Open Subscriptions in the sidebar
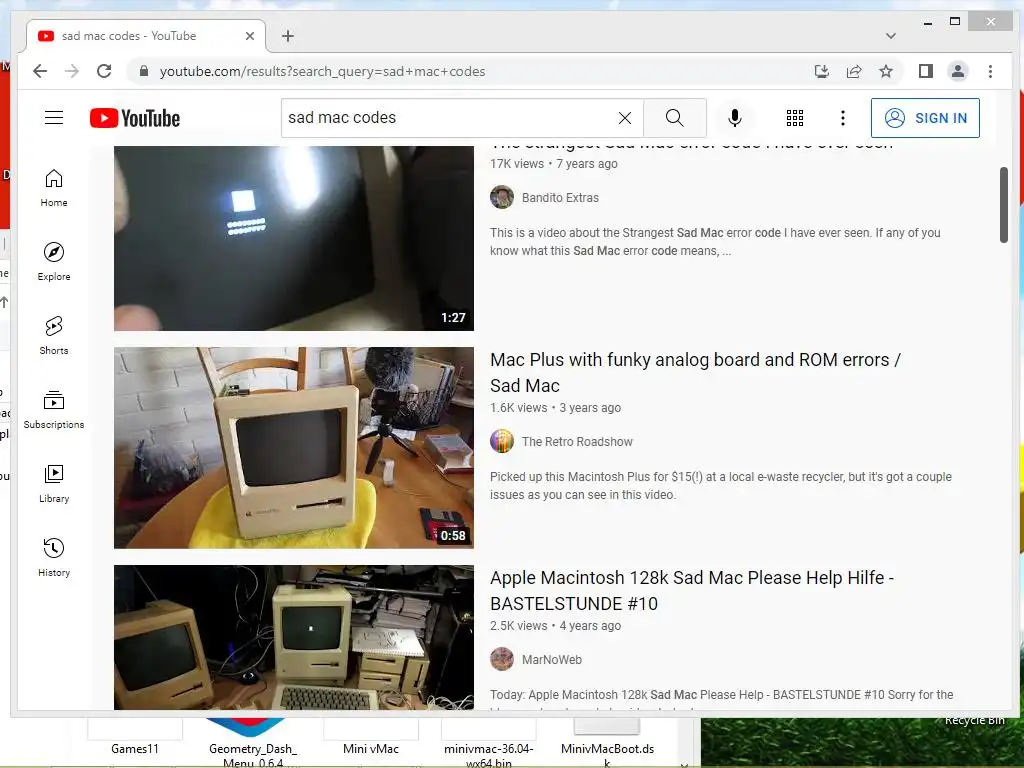Viewport: 1024px width, 768px height. (x=54, y=409)
